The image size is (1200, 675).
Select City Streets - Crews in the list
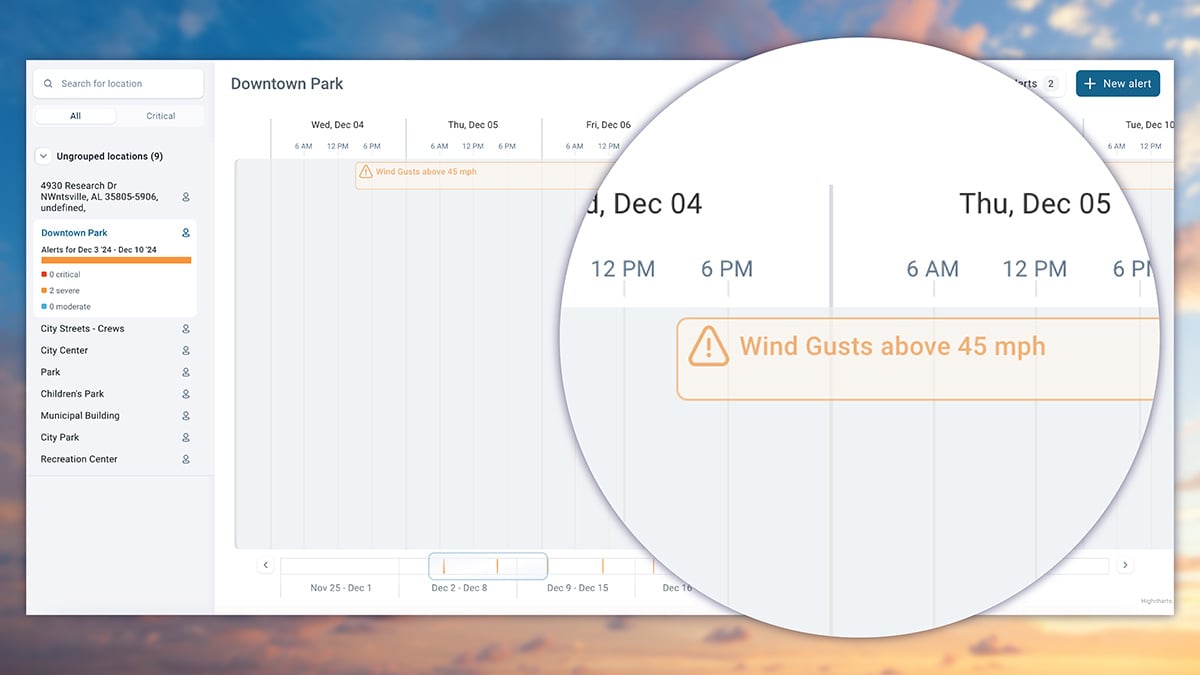(82, 329)
